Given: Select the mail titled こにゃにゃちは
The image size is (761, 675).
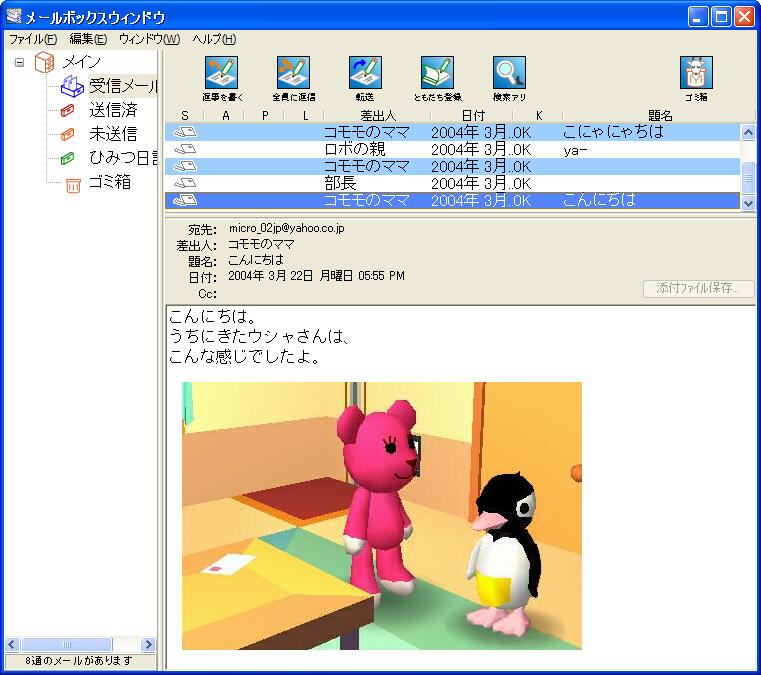Looking at the screenshot, I should click(452, 132).
